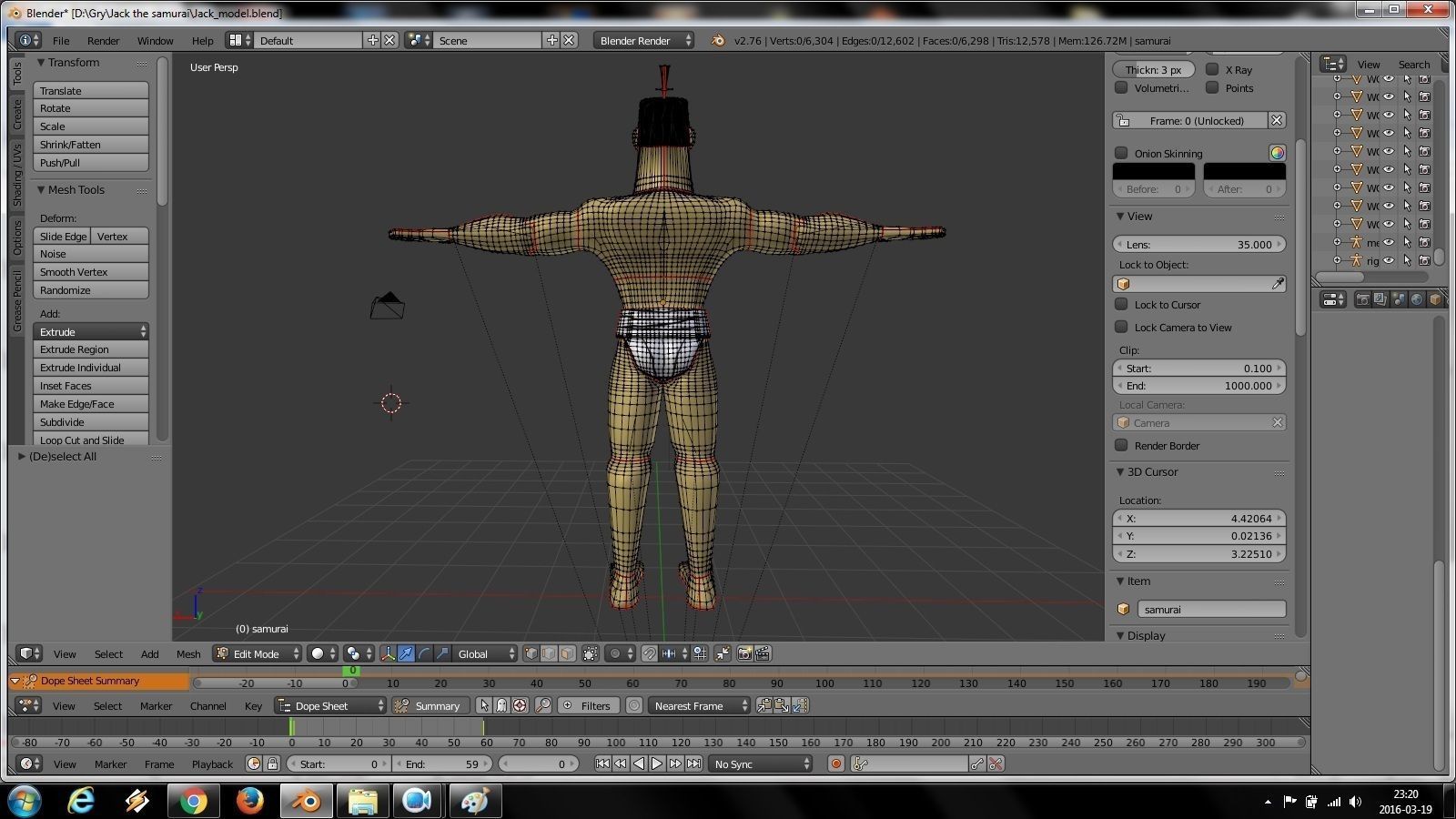
Task: Click the OpenGL render animation clapper icon
Action: (x=763, y=653)
